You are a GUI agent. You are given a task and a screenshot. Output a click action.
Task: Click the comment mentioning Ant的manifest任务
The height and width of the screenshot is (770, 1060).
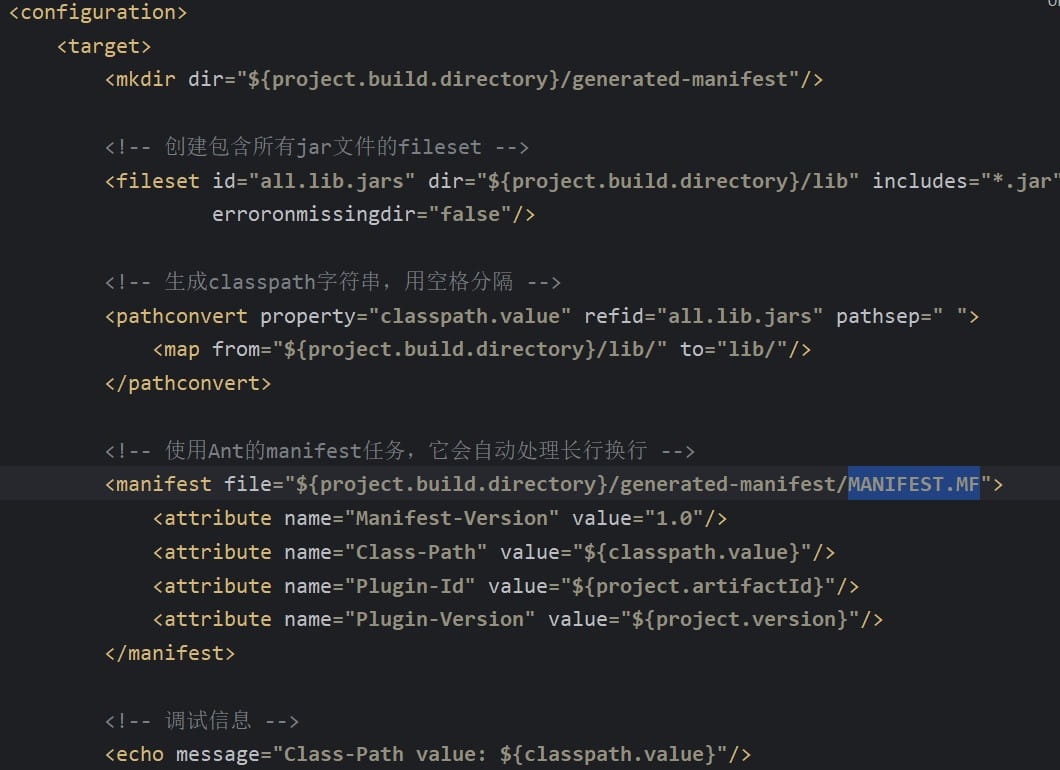tap(400, 450)
